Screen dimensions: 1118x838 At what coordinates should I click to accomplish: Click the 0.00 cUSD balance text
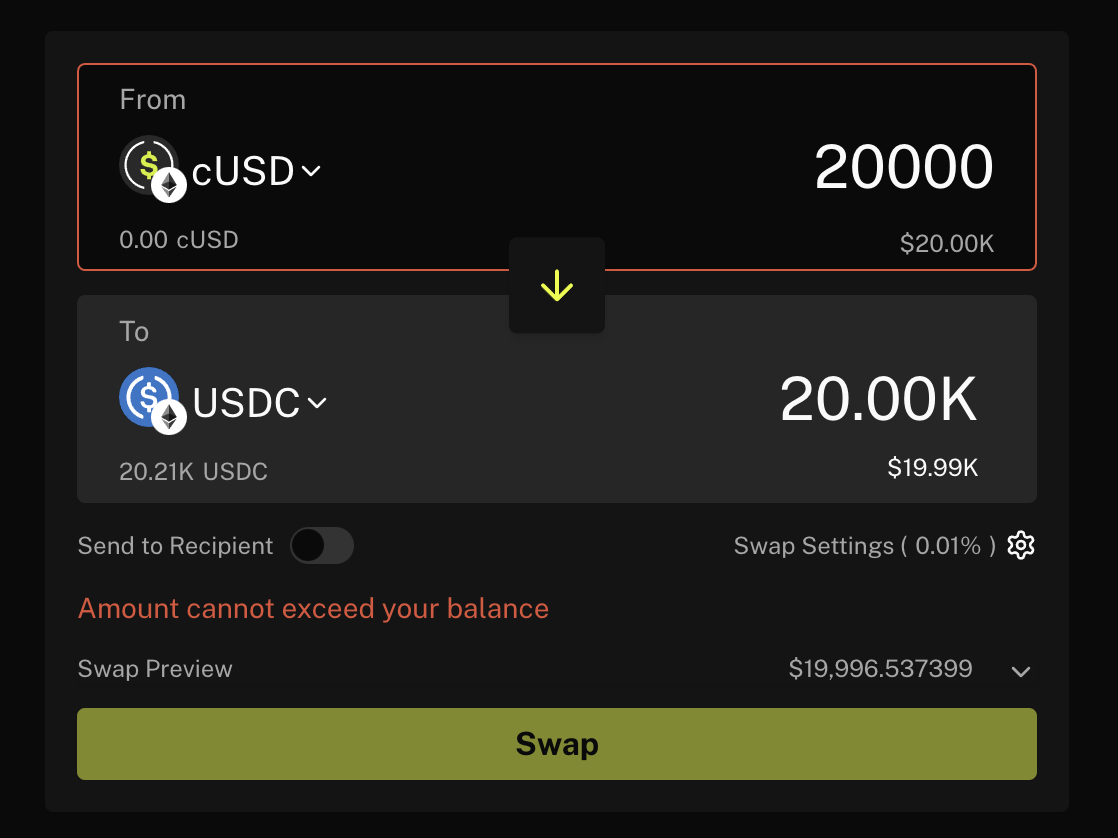[179, 240]
